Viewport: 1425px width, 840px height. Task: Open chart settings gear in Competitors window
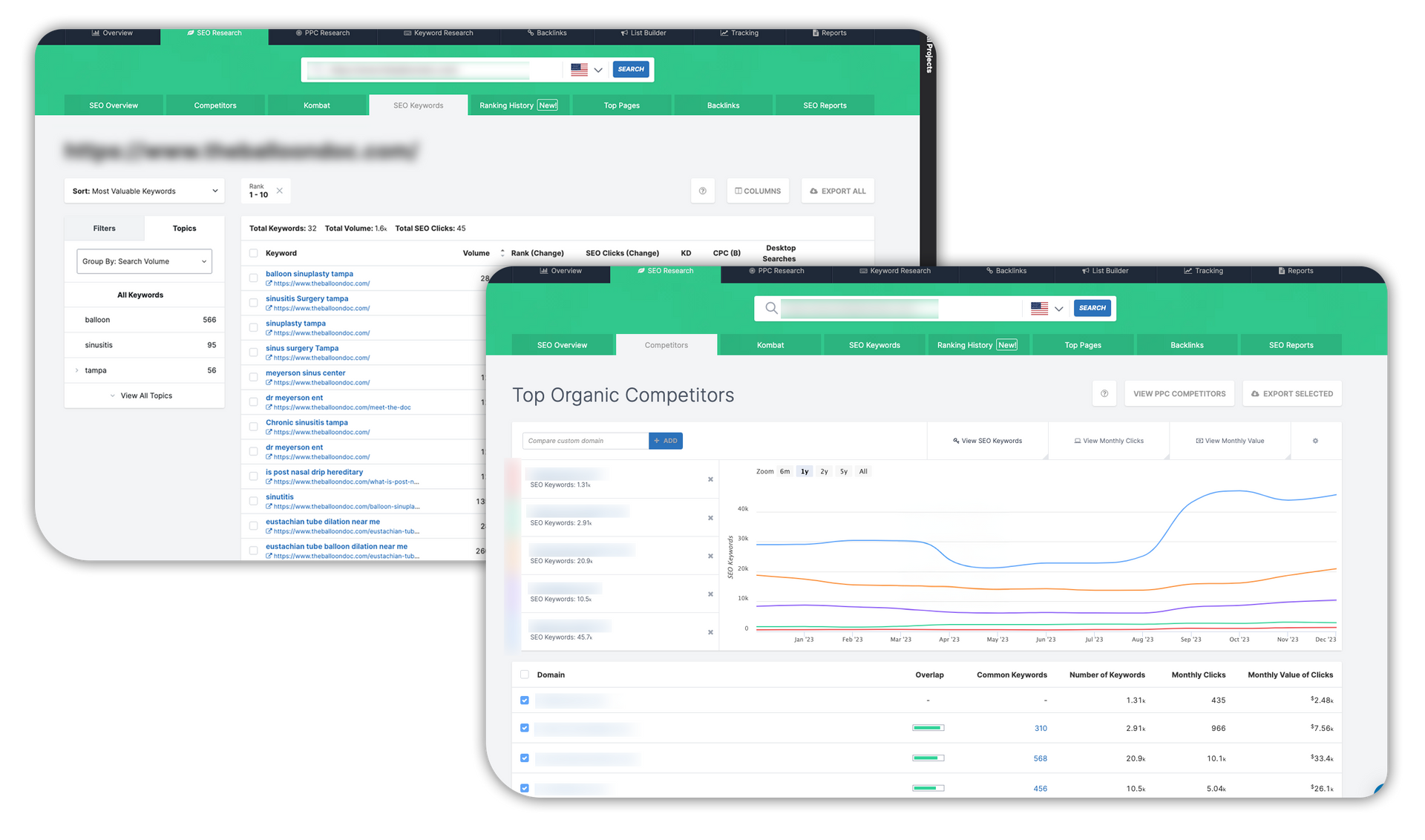click(1315, 441)
